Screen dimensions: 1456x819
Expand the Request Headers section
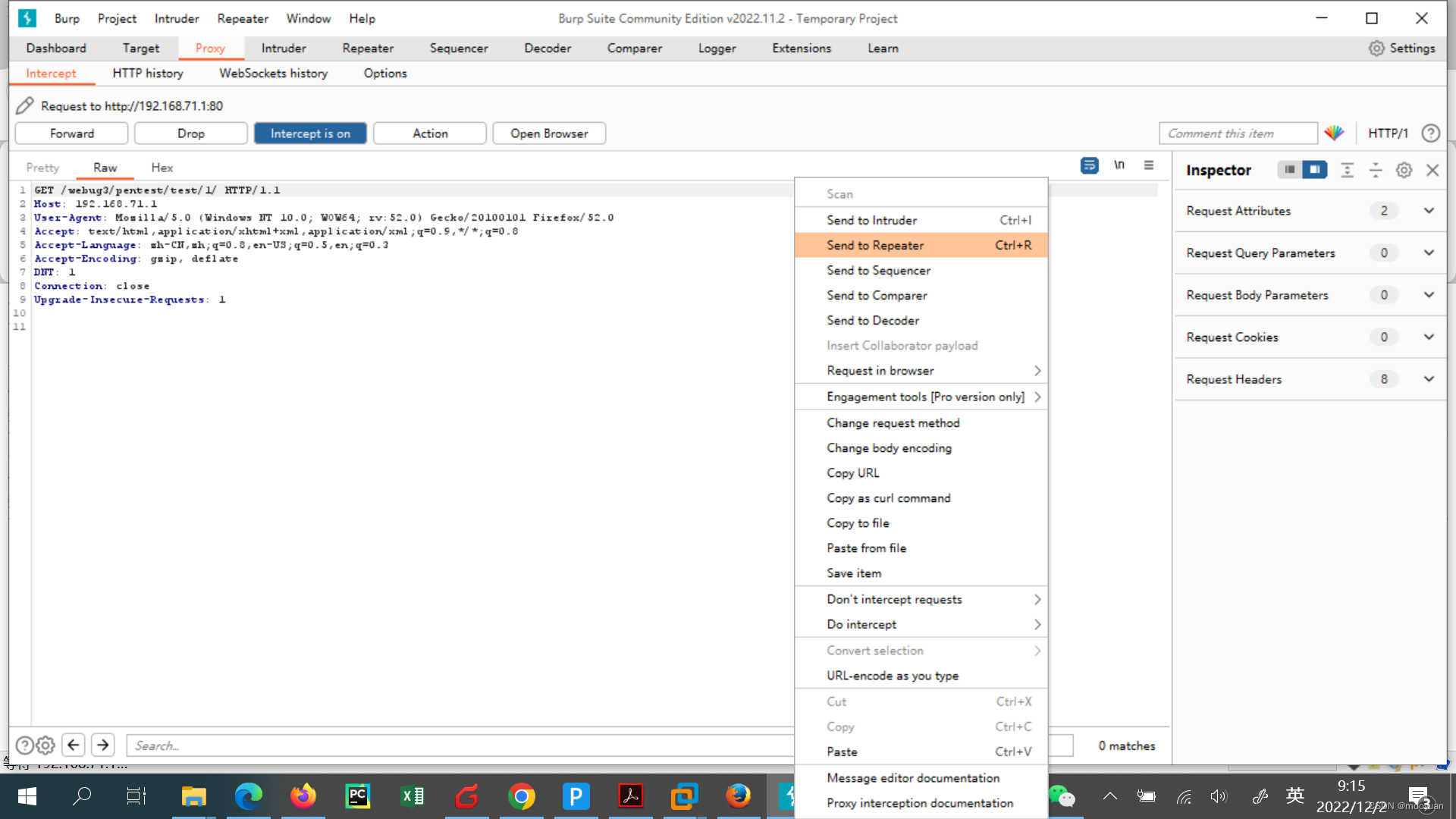click(1429, 379)
